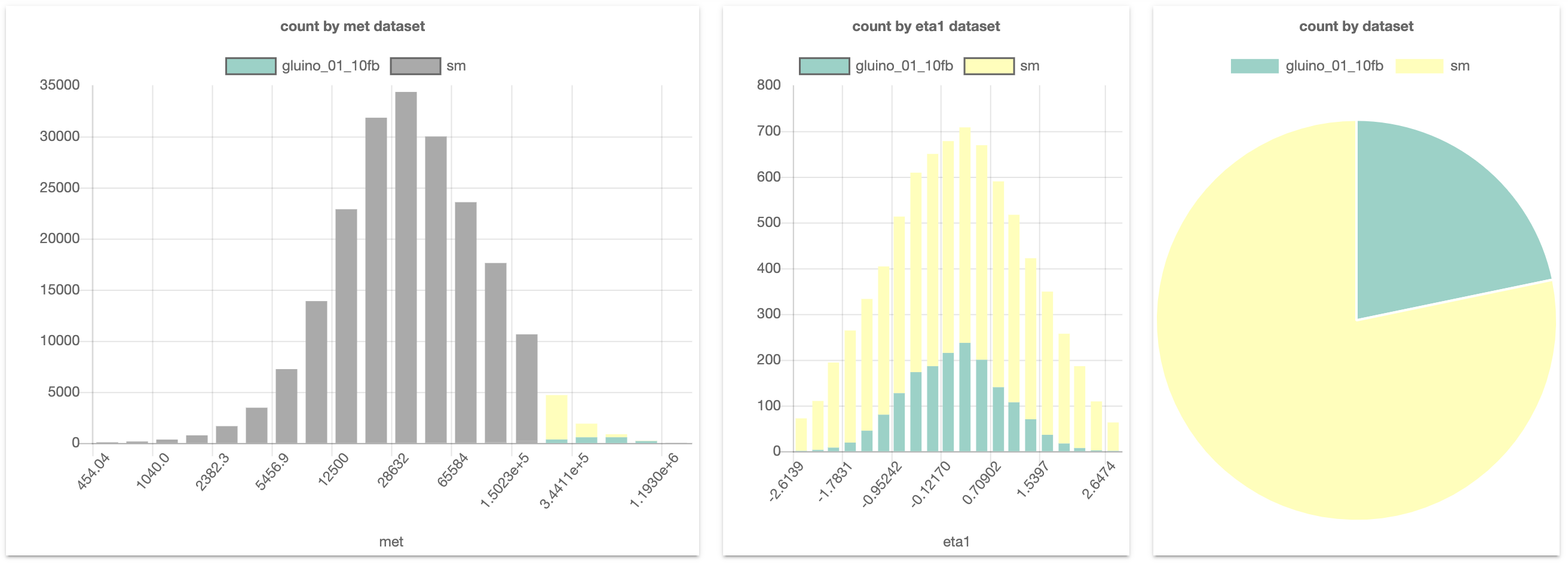This screenshot has height=565, width=1568.
Task: Click the 12500 axis tick label
Action: 333,469
